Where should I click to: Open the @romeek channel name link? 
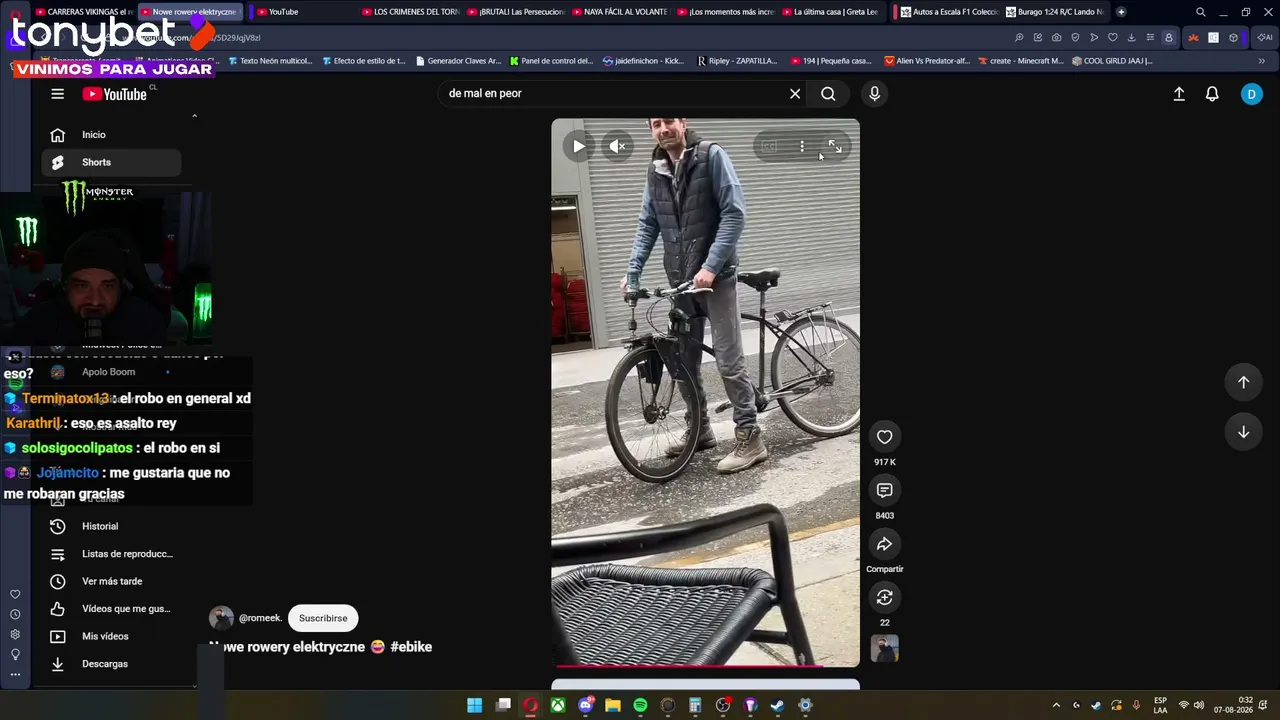coord(260,618)
